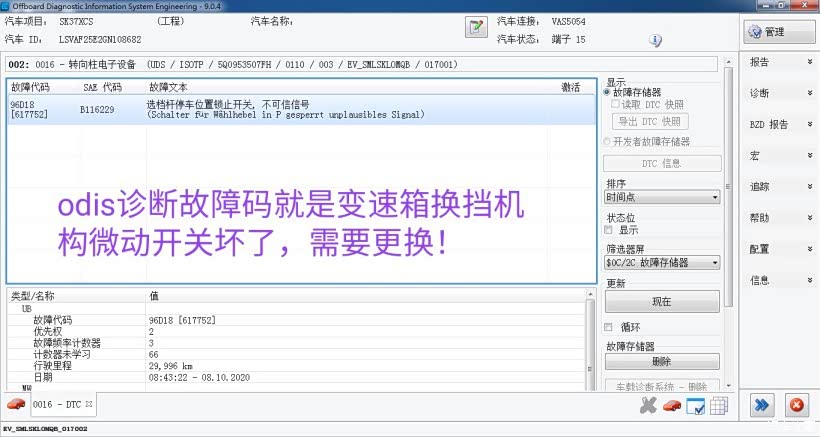Click the right options panel scroll up arrow
820x437 pixels.
coord(728,62)
